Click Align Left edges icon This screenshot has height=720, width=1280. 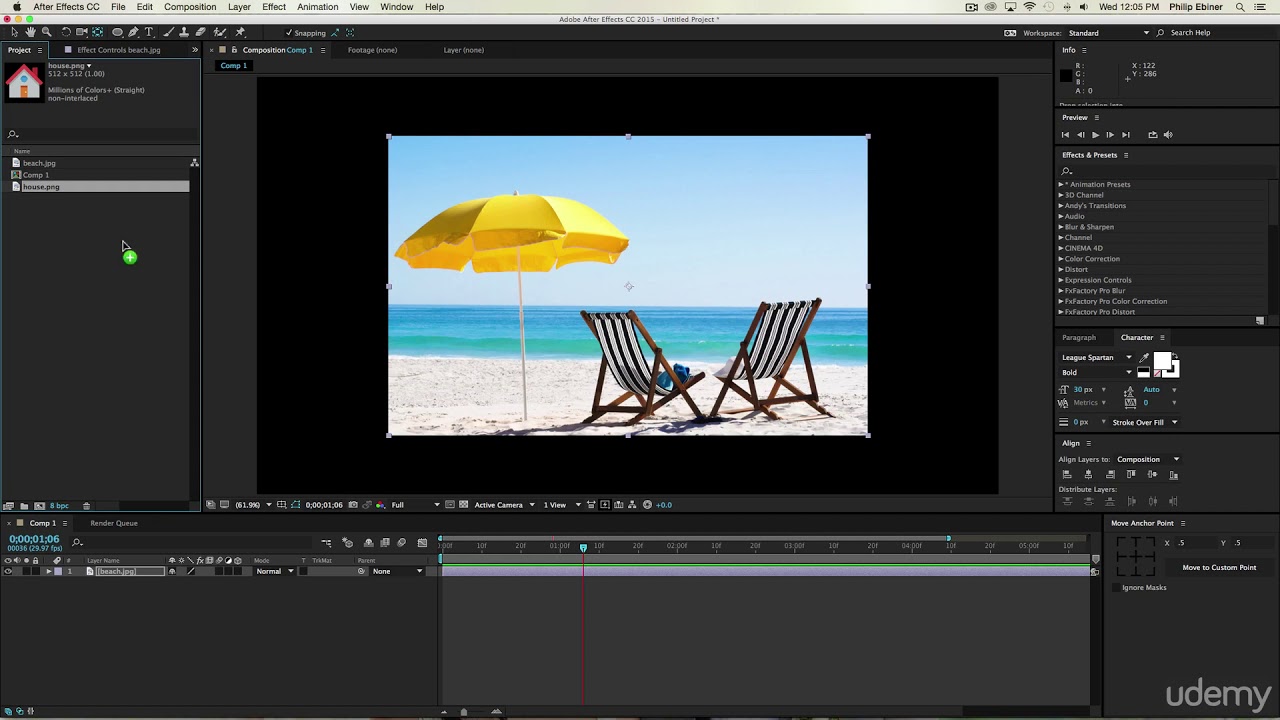pyautogui.click(x=1067, y=474)
